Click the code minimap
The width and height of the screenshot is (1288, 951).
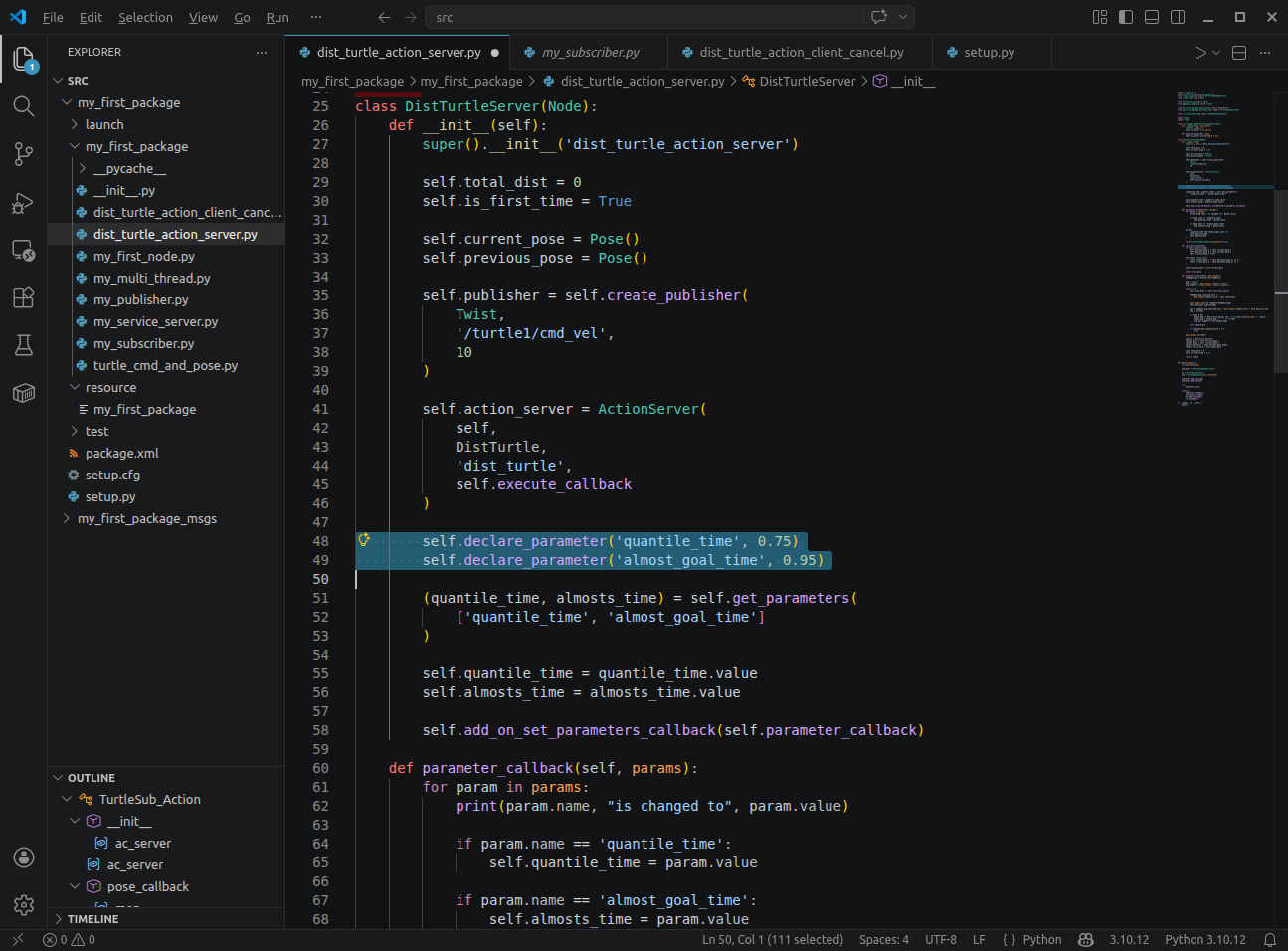[1225, 249]
